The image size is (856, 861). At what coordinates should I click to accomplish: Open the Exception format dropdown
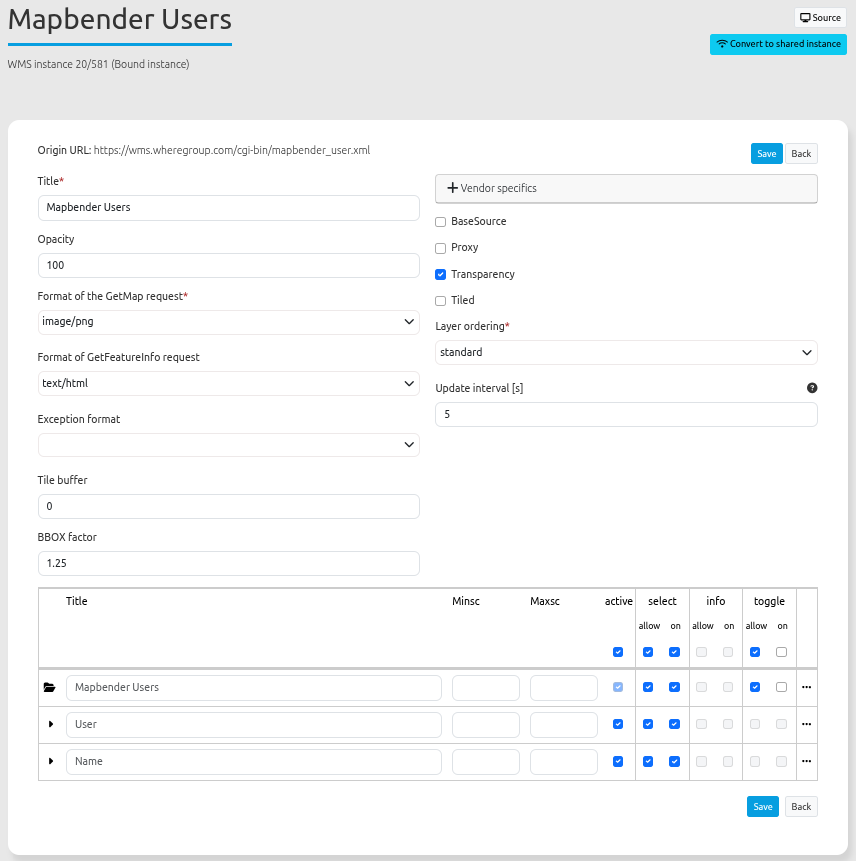(x=228, y=445)
